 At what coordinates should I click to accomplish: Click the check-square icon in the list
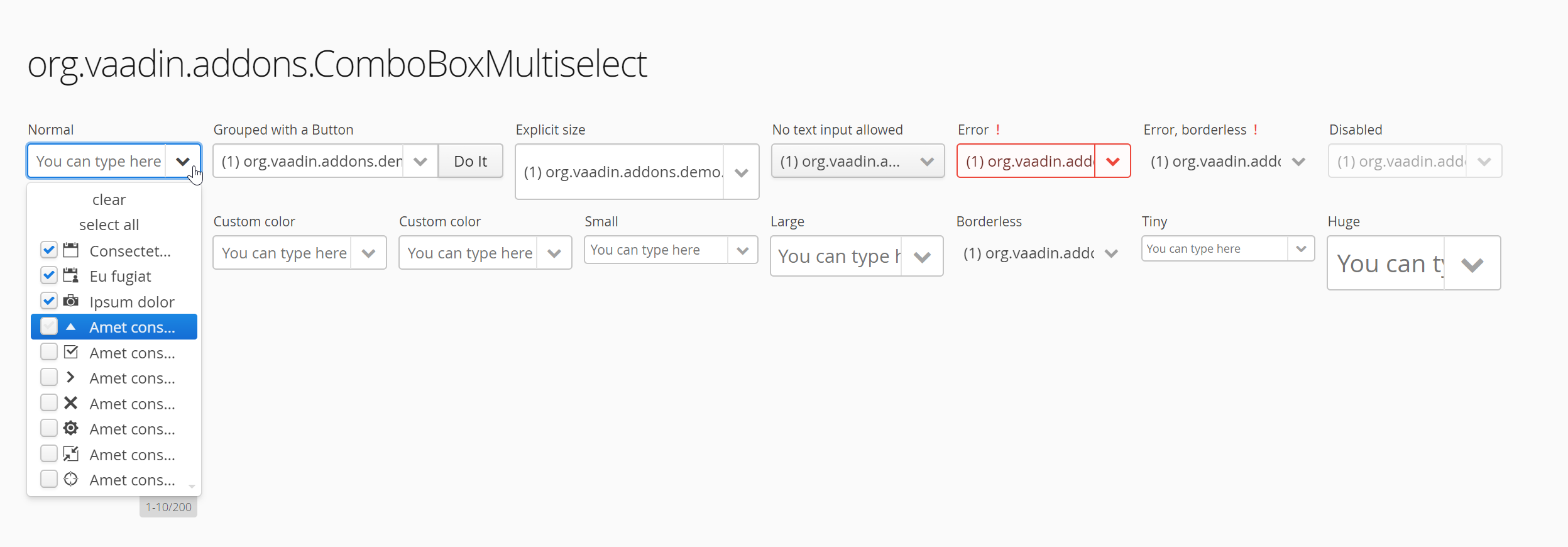pos(71,352)
